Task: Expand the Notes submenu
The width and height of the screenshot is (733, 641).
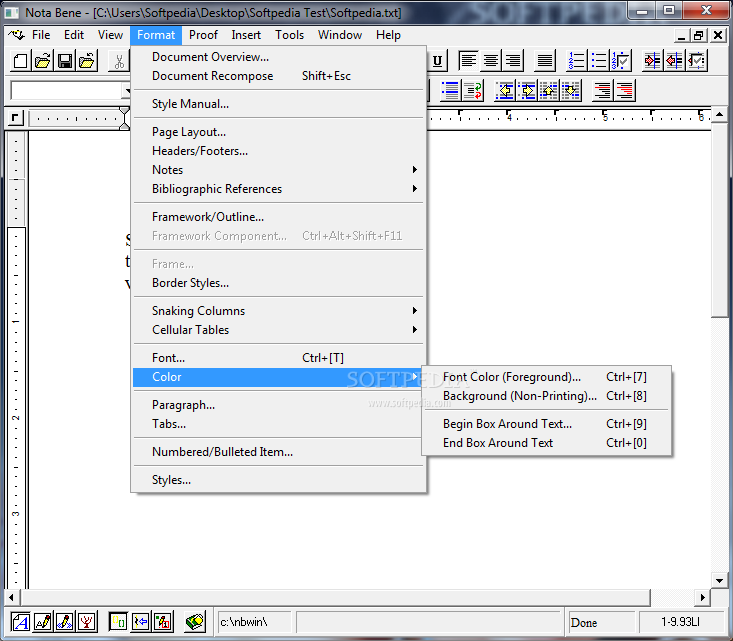Action: pyautogui.click(x=279, y=170)
